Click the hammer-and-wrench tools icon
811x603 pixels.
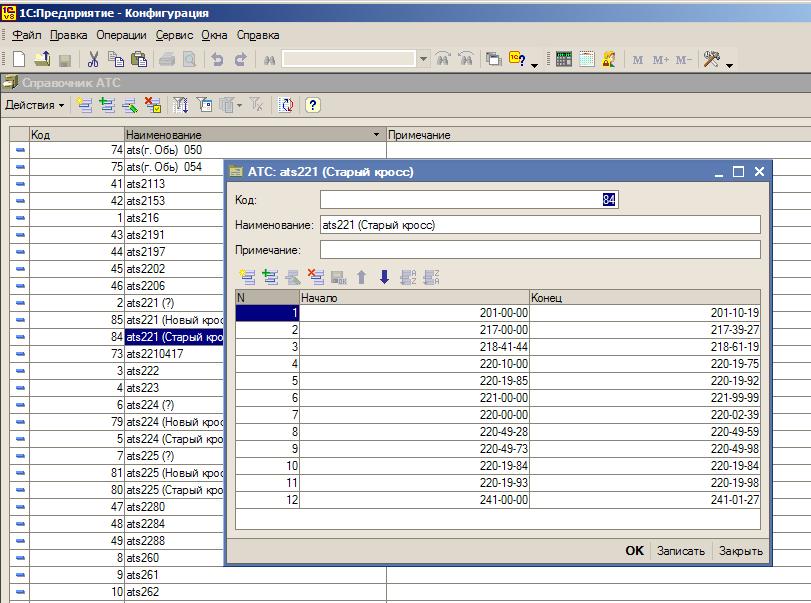[712, 59]
